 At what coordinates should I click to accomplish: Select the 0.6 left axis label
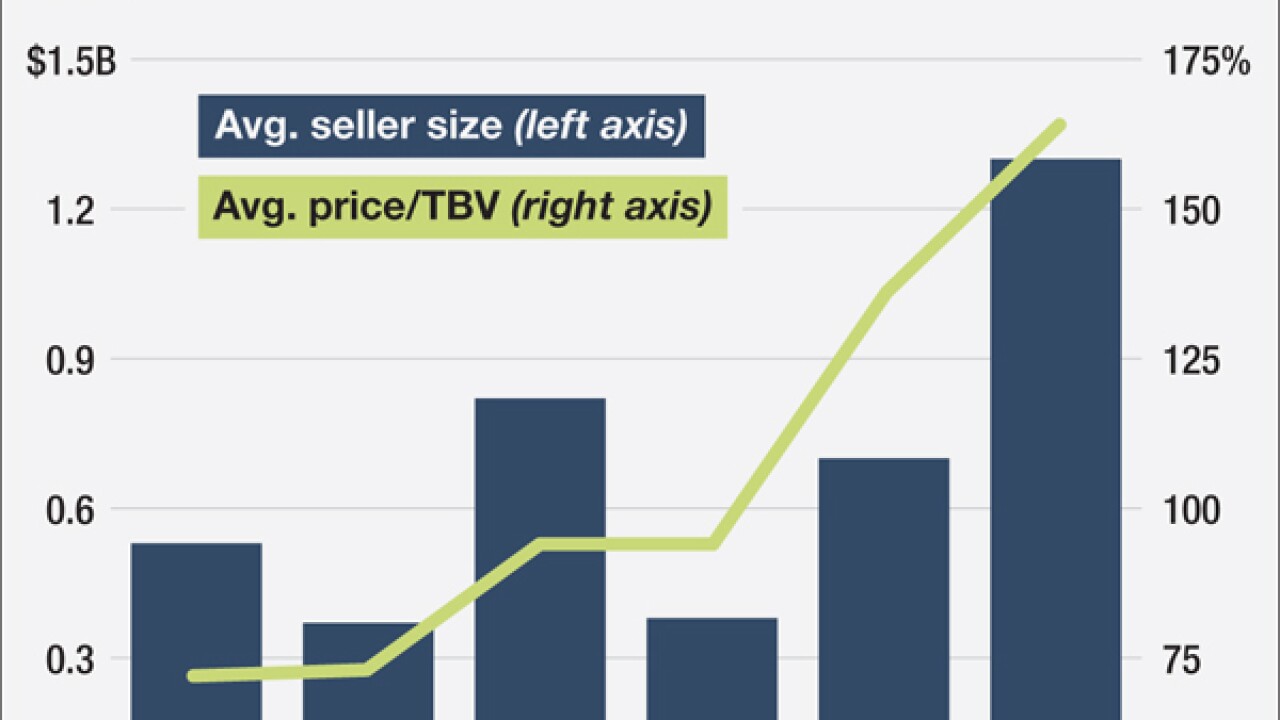pyautogui.click(x=71, y=510)
